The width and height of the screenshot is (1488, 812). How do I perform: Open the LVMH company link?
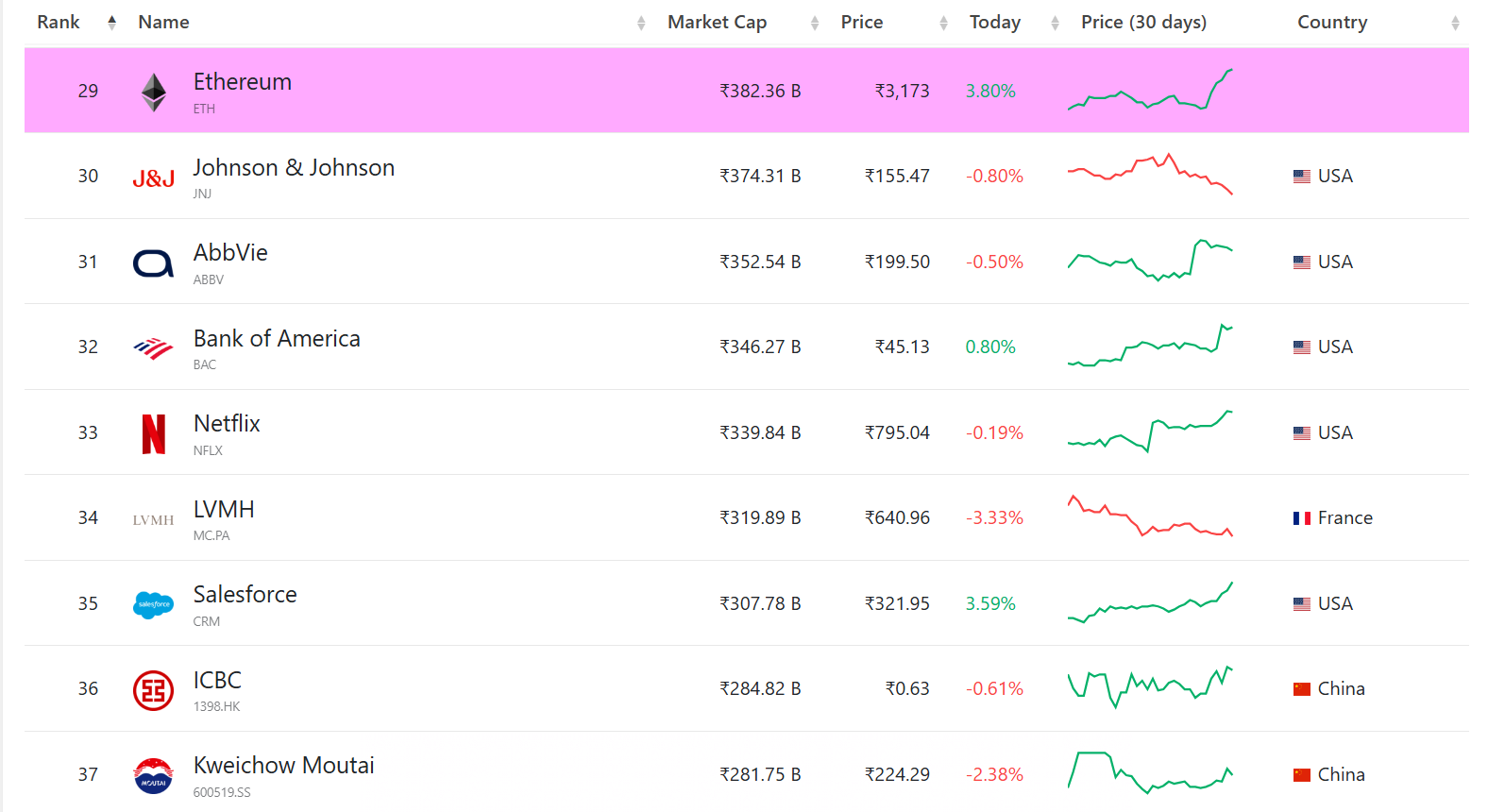224,509
